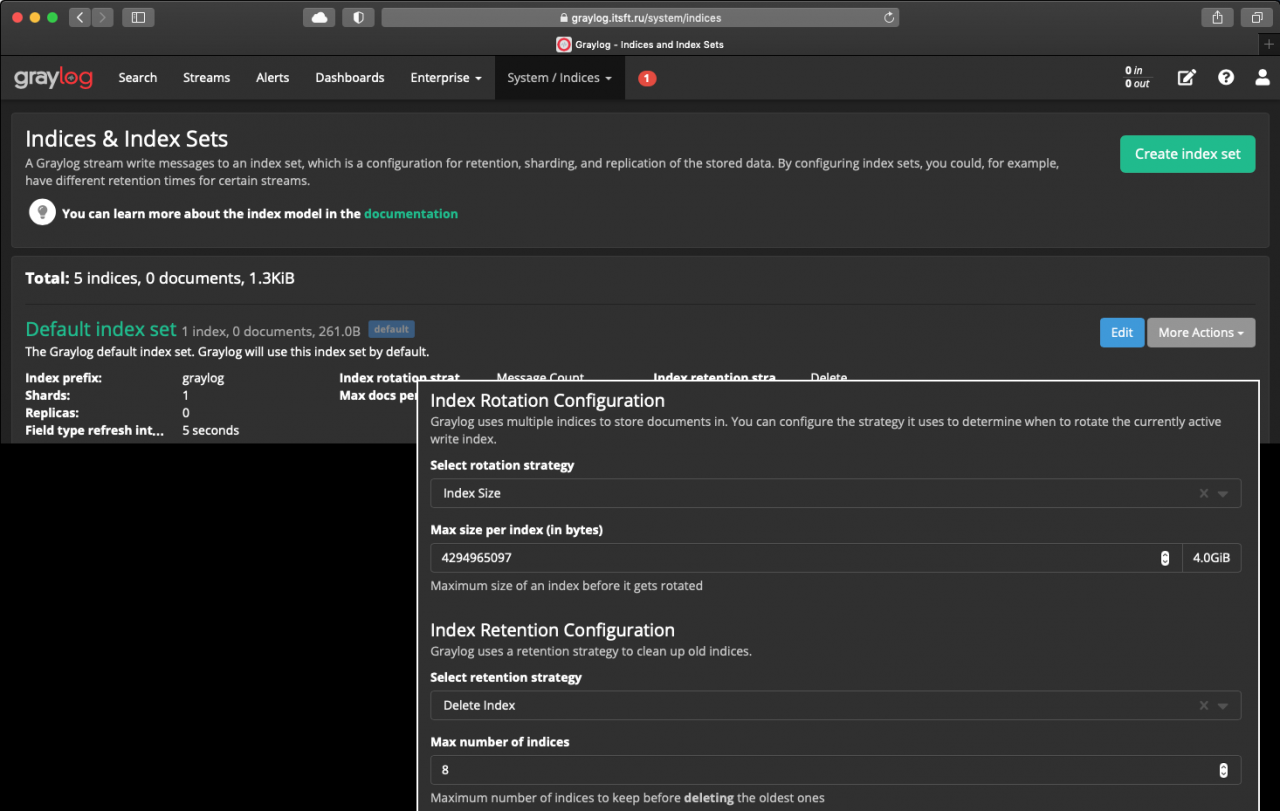Go to Streams
This screenshot has width=1280, height=811.
207,78
